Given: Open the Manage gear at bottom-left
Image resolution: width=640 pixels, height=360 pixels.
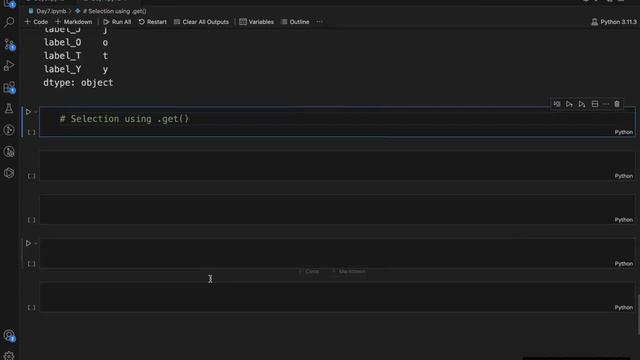Looking at the screenshot, I should click(9, 356).
